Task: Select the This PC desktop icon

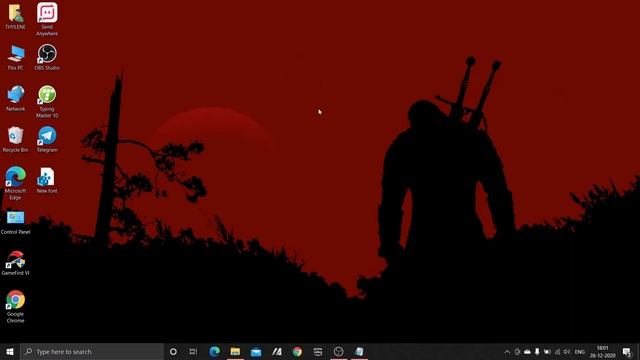Action: [16, 58]
